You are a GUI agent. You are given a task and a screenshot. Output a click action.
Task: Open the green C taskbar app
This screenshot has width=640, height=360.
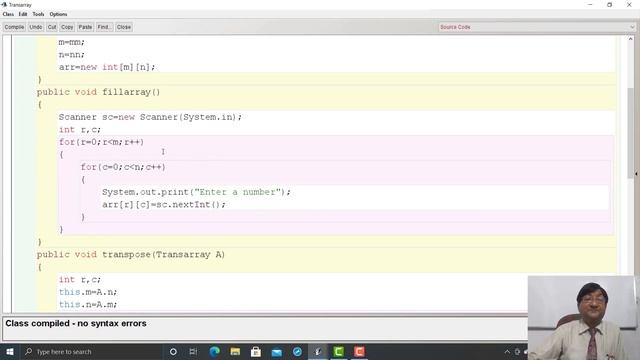[x=339, y=351]
